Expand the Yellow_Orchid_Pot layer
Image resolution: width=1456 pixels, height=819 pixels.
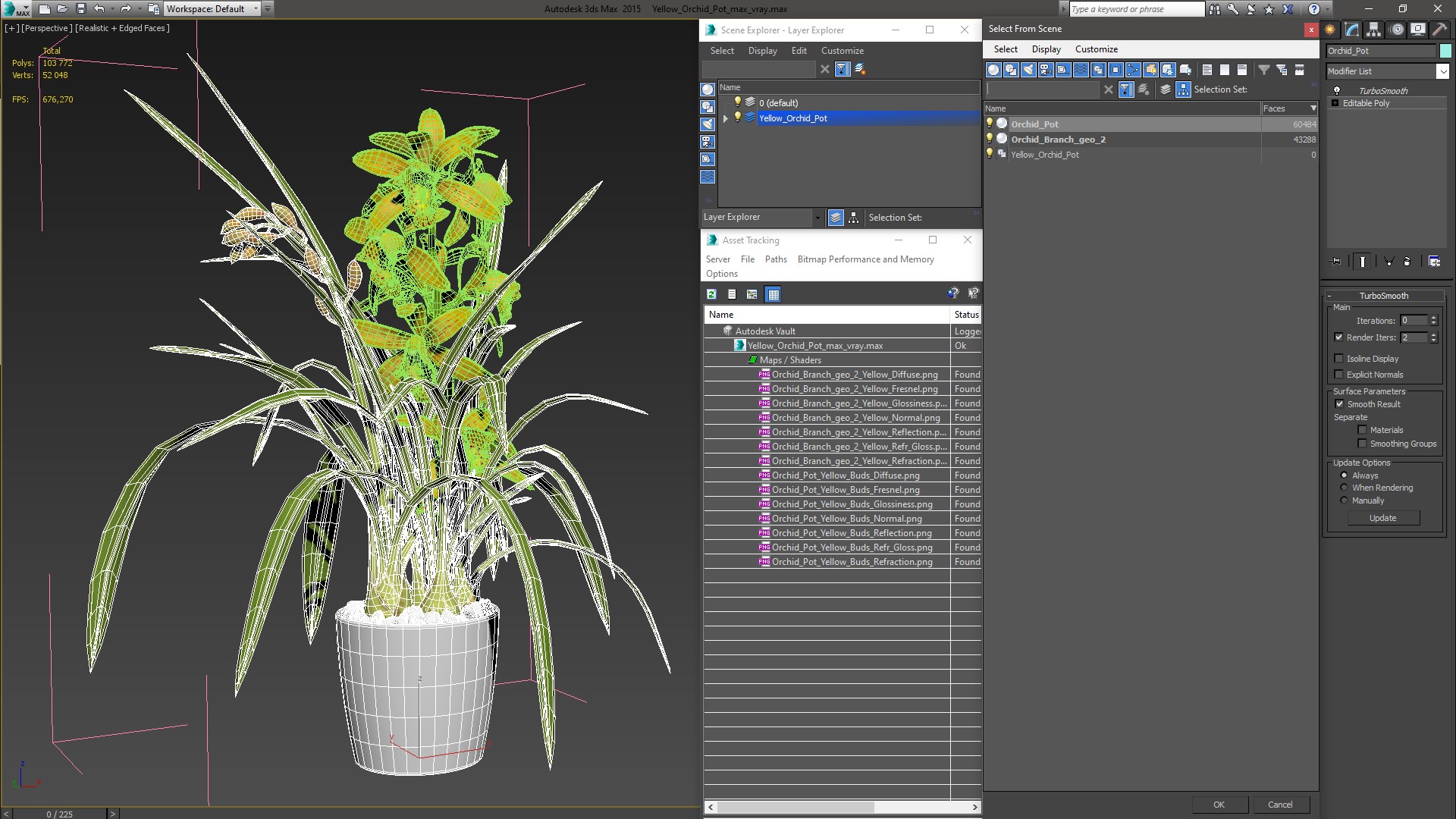click(726, 118)
